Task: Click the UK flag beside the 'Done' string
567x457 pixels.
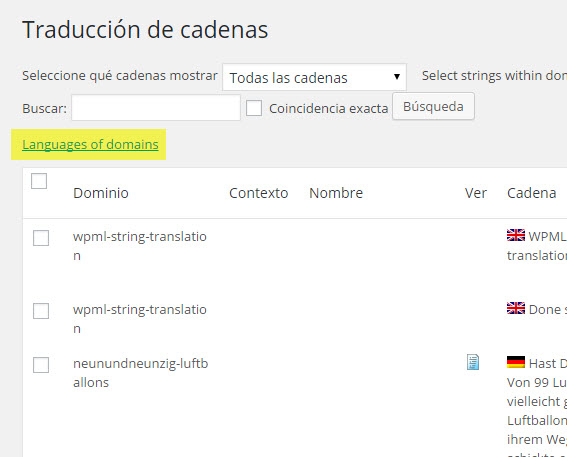Action: click(x=516, y=308)
